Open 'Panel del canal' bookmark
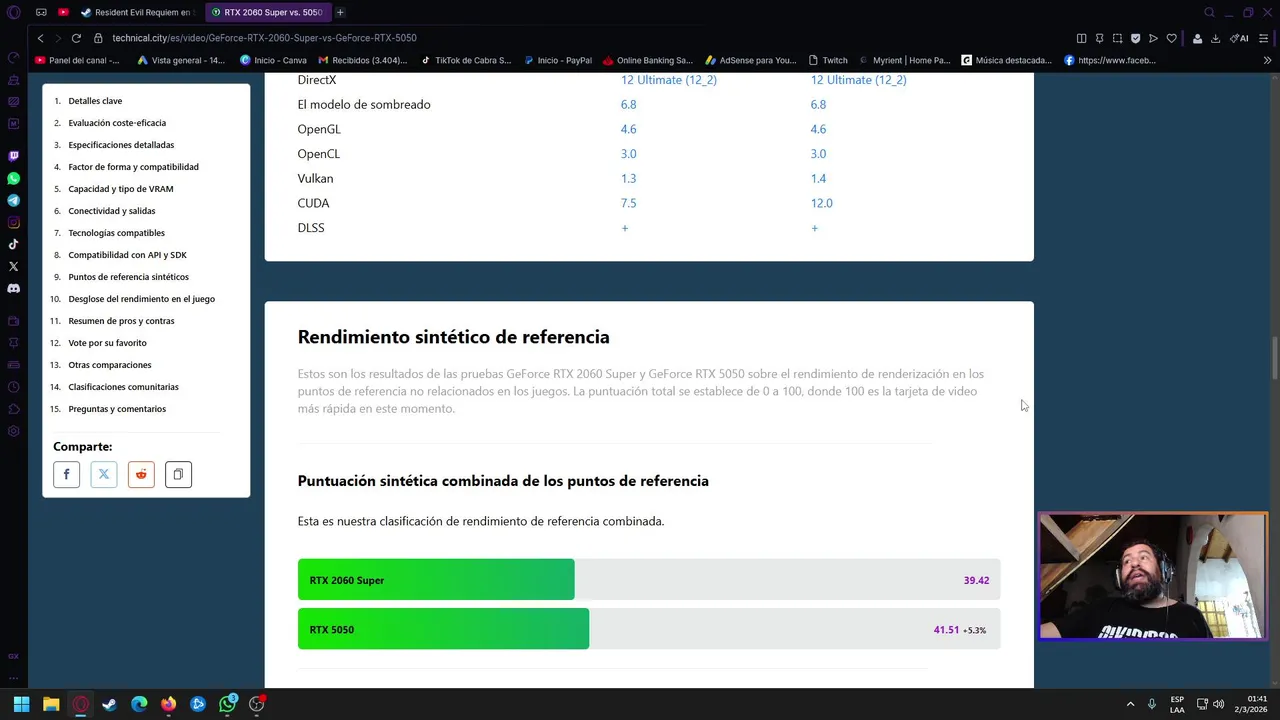The width and height of the screenshot is (1280, 720). pos(77,60)
